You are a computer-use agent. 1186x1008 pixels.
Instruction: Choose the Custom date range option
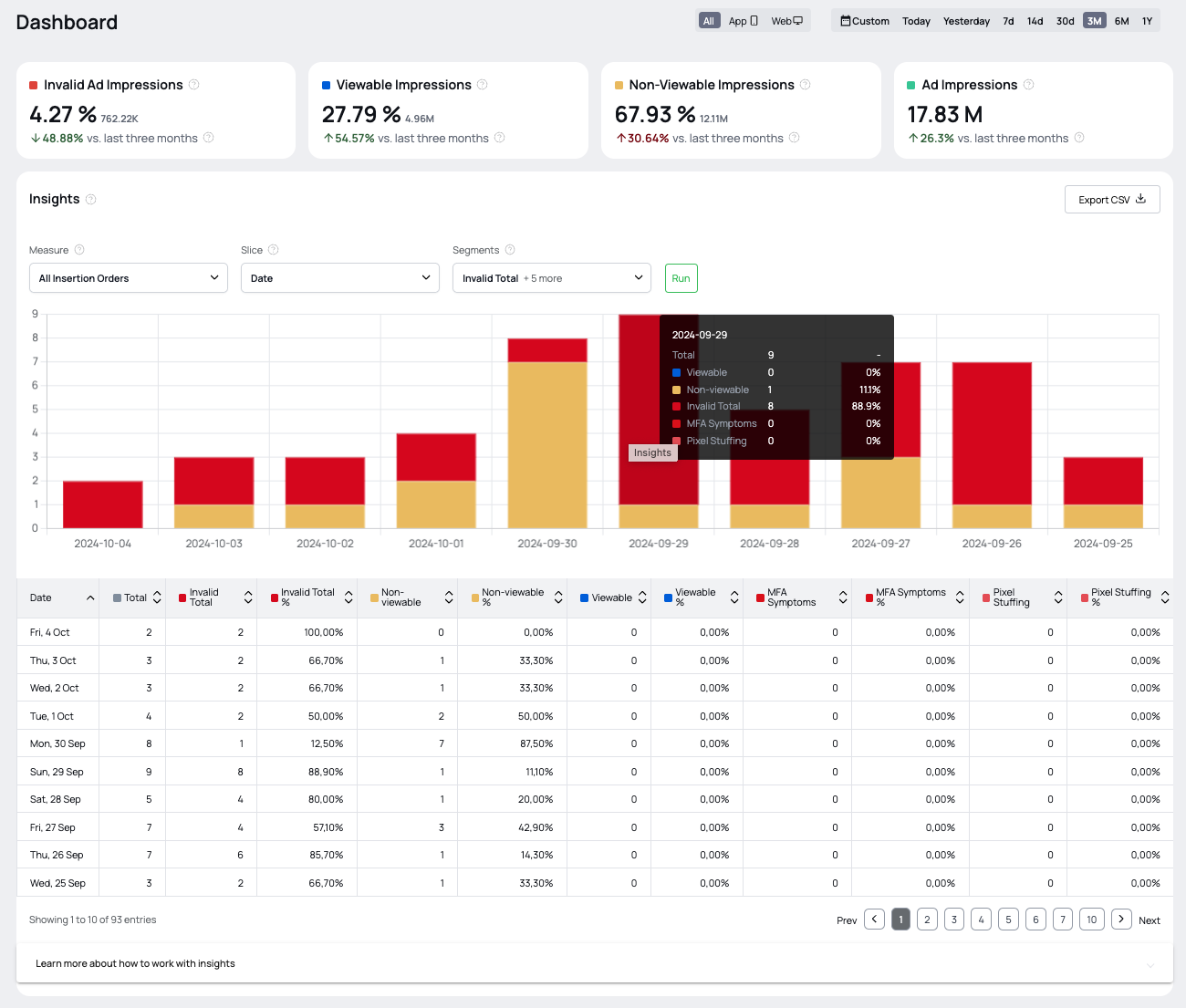click(865, 21)
